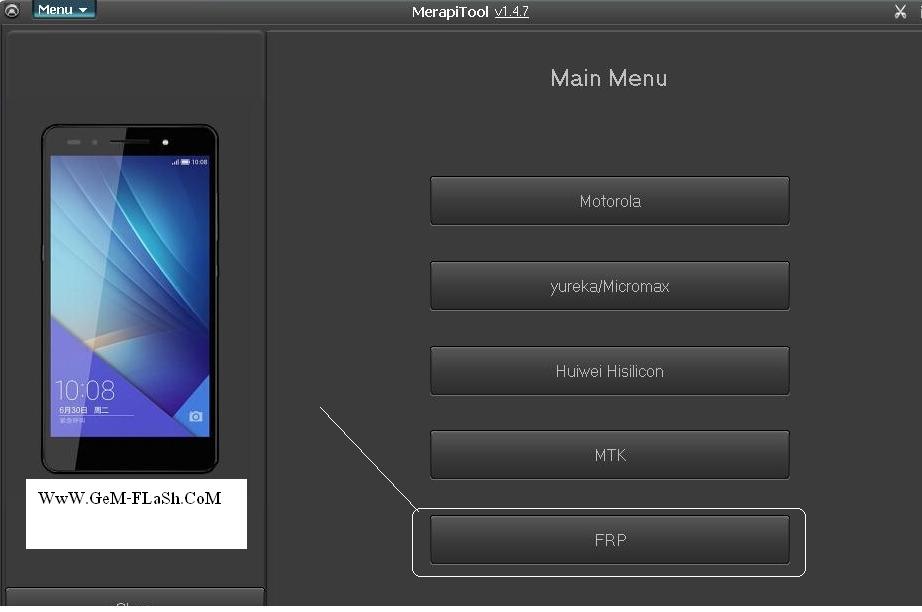The width and height of the screenshot is (922, 612).
Task: Close MerapiTool with the X icon
Action: tap(900, 12)
